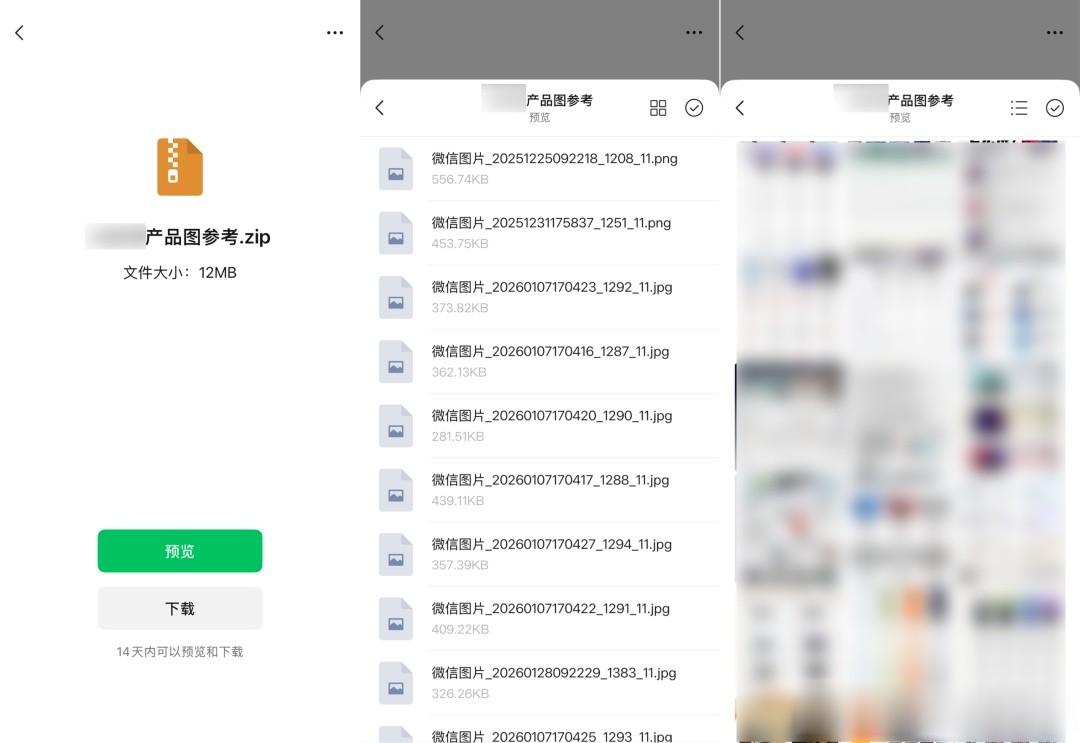Click the image icon of the 453.75KB file
Screen dimensions: 1080x743
click(x=395, y=233)
